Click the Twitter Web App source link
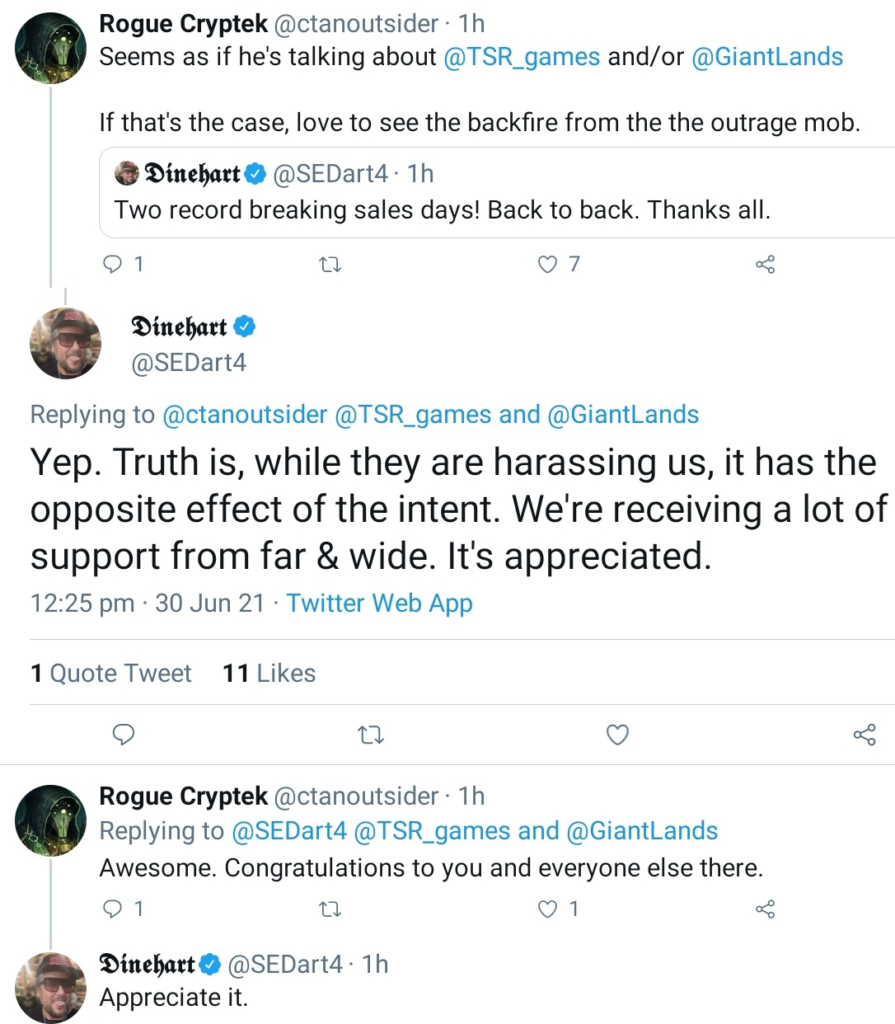The height and width of the screenshot is (1024, 895). tap(379, 603)
